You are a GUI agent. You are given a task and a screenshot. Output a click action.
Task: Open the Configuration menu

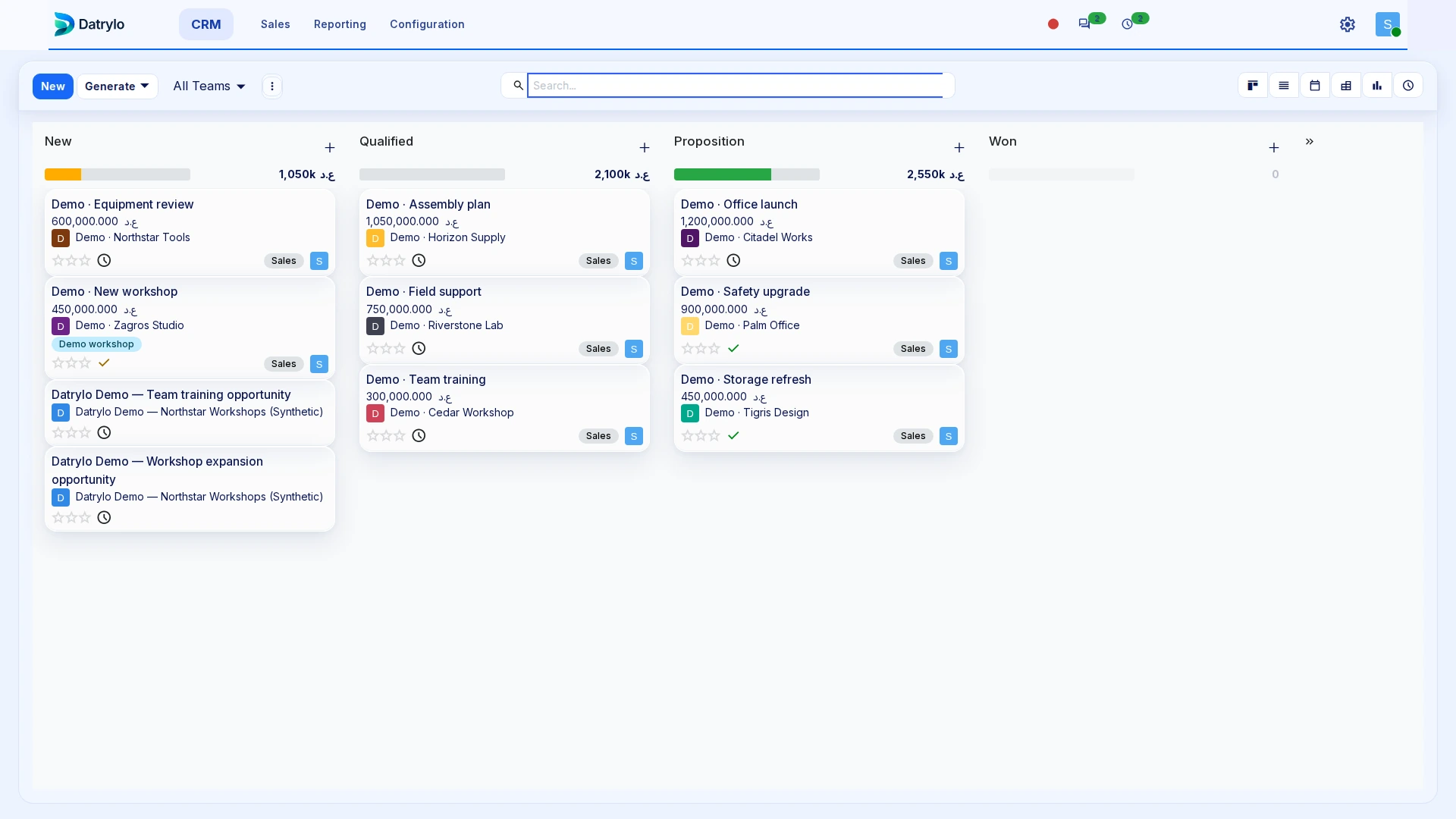point(427,24)
